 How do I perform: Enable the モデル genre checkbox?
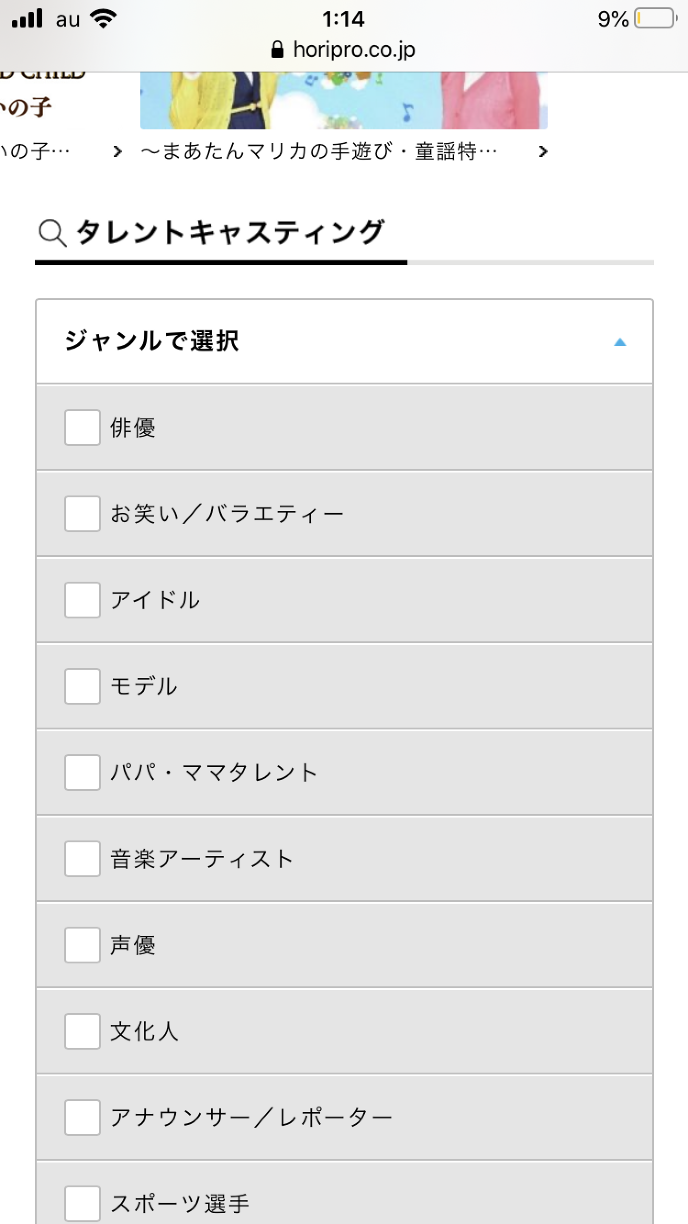click(82, 686)
